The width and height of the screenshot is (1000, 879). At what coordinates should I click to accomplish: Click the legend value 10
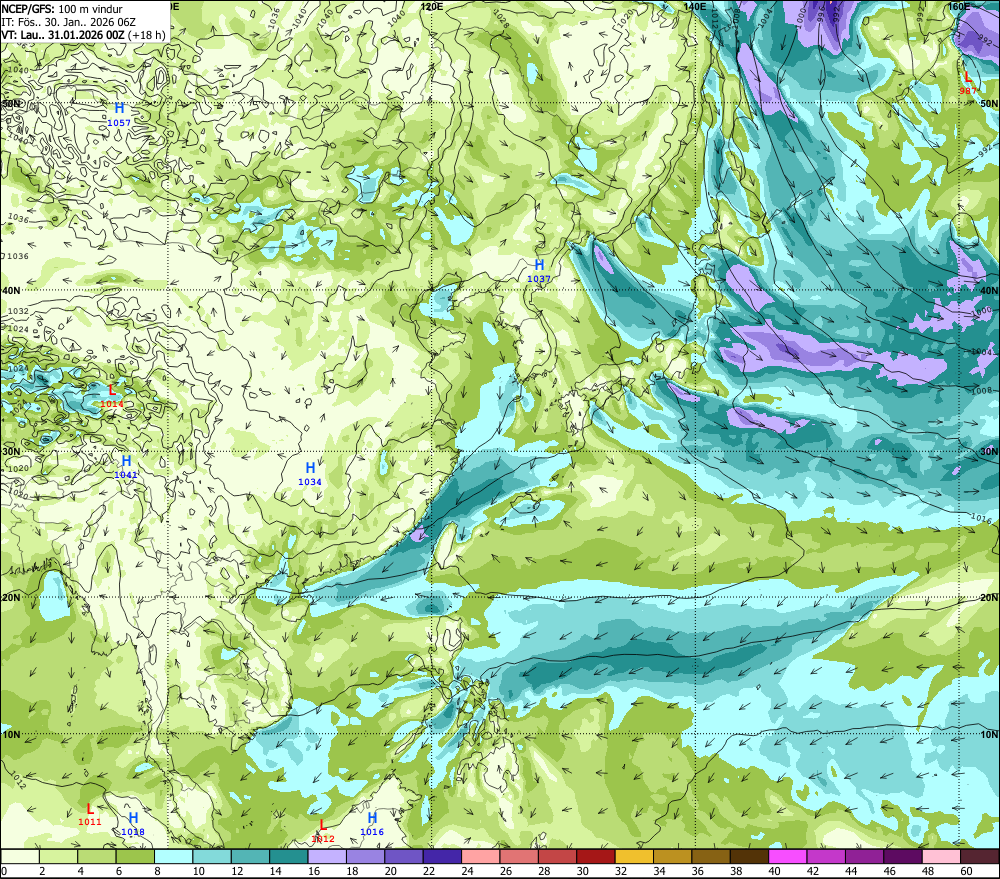coord(198,871)
